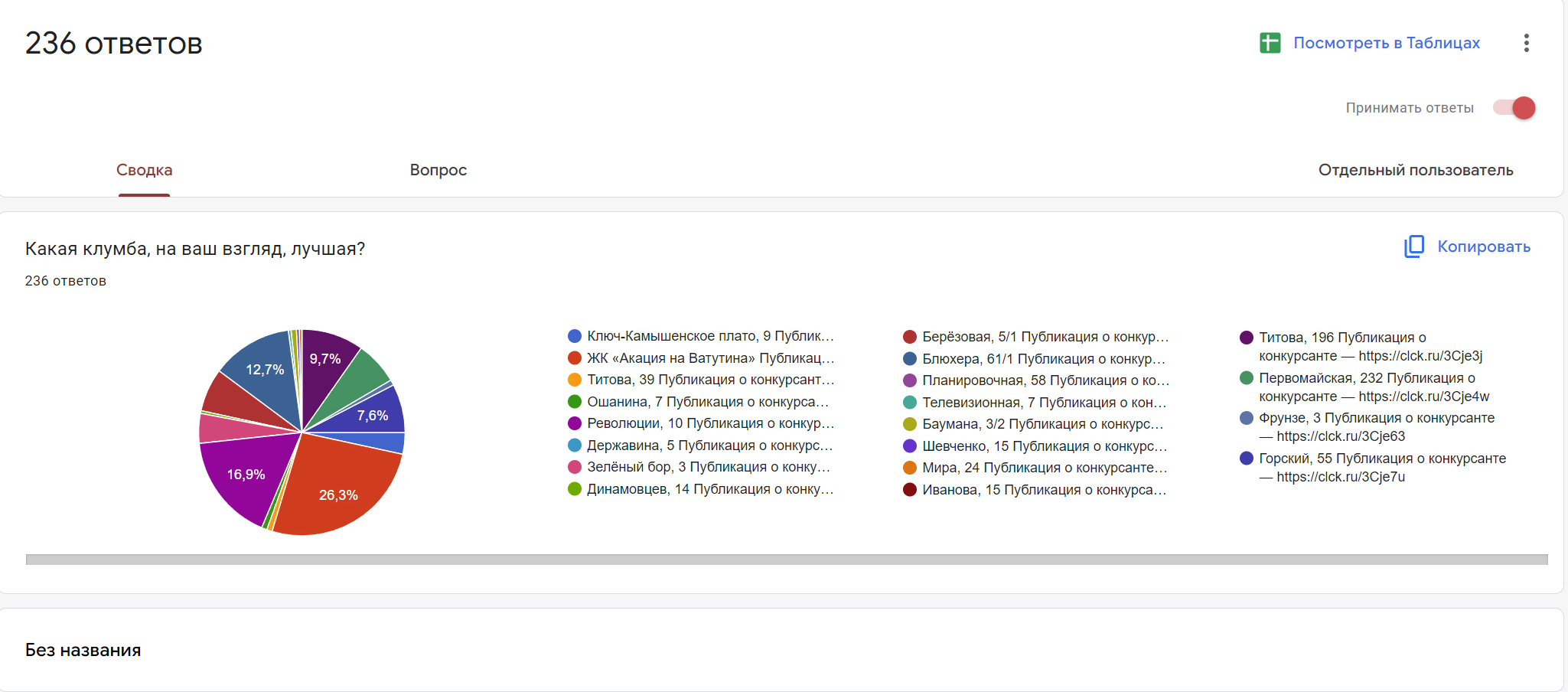Click the Ключ-Камышенское плато legend color dot
The width and height of the screenshot is (1568, 692).
[575, 336]
